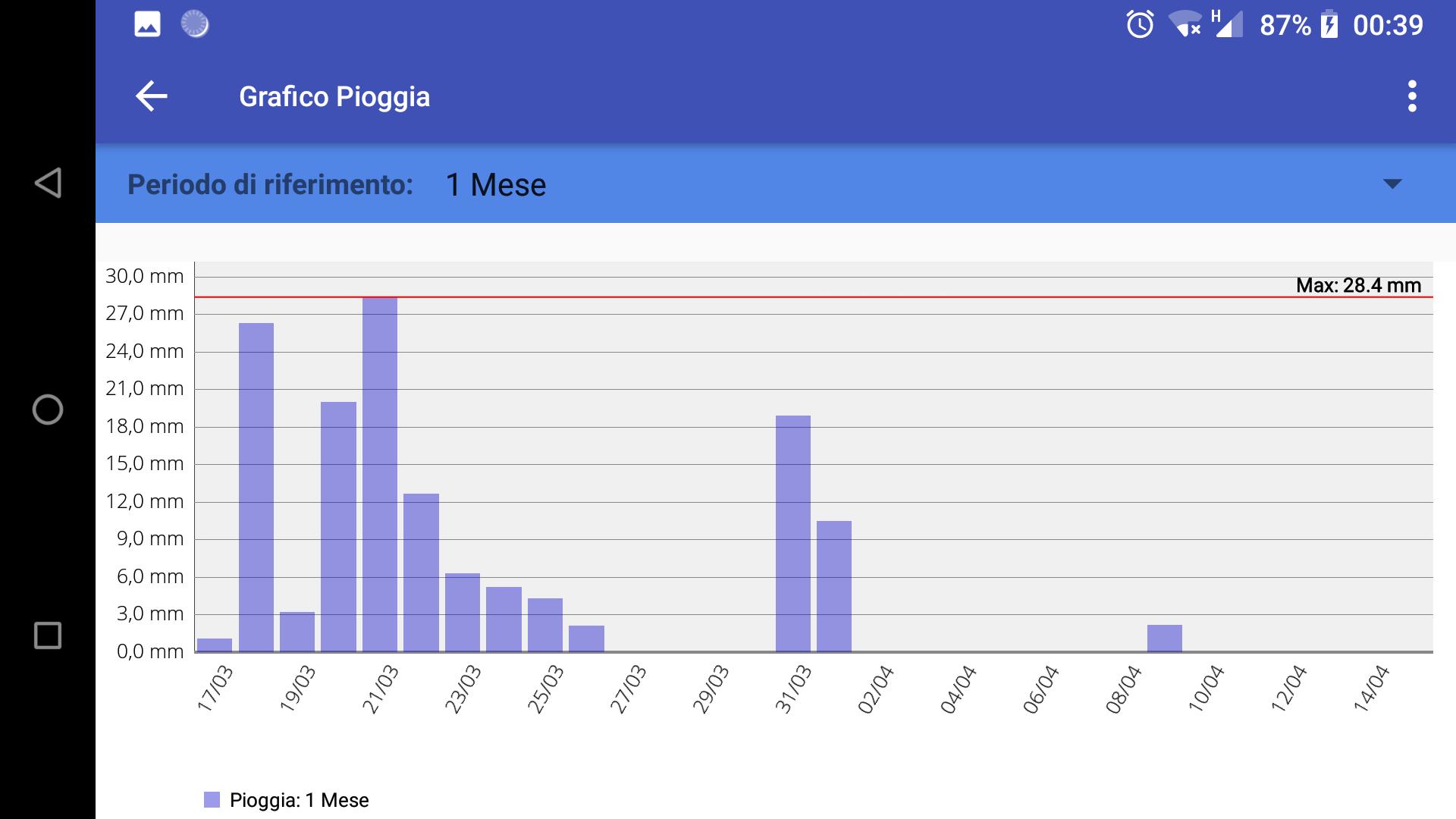The height and width of the screenshot is (819, 1456).
Task: Tap the '02/04' date label
Action: (875, 689)
